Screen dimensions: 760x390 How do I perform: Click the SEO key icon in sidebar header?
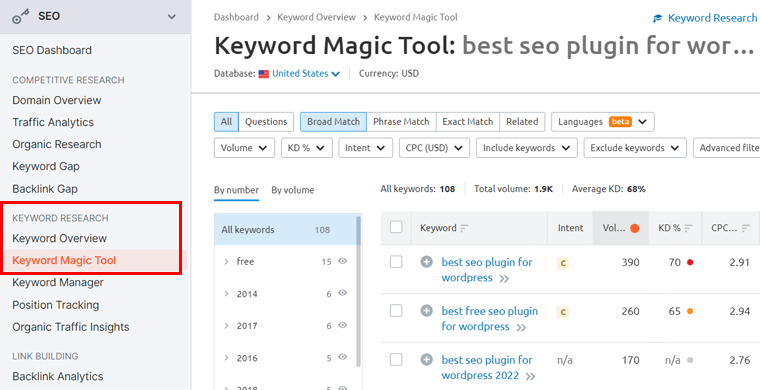coord(21,16)
